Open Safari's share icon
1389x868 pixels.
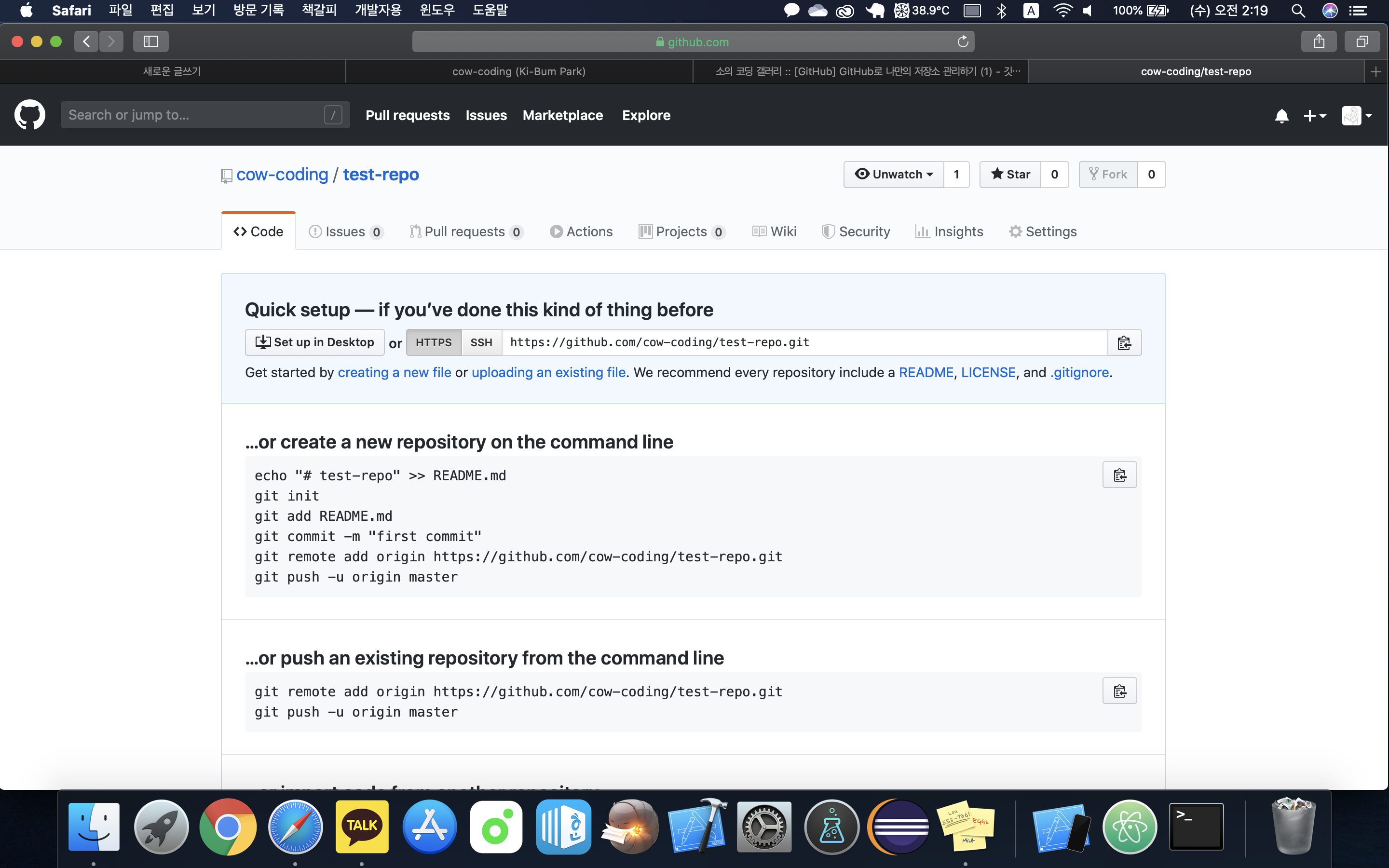(1319, 41)
